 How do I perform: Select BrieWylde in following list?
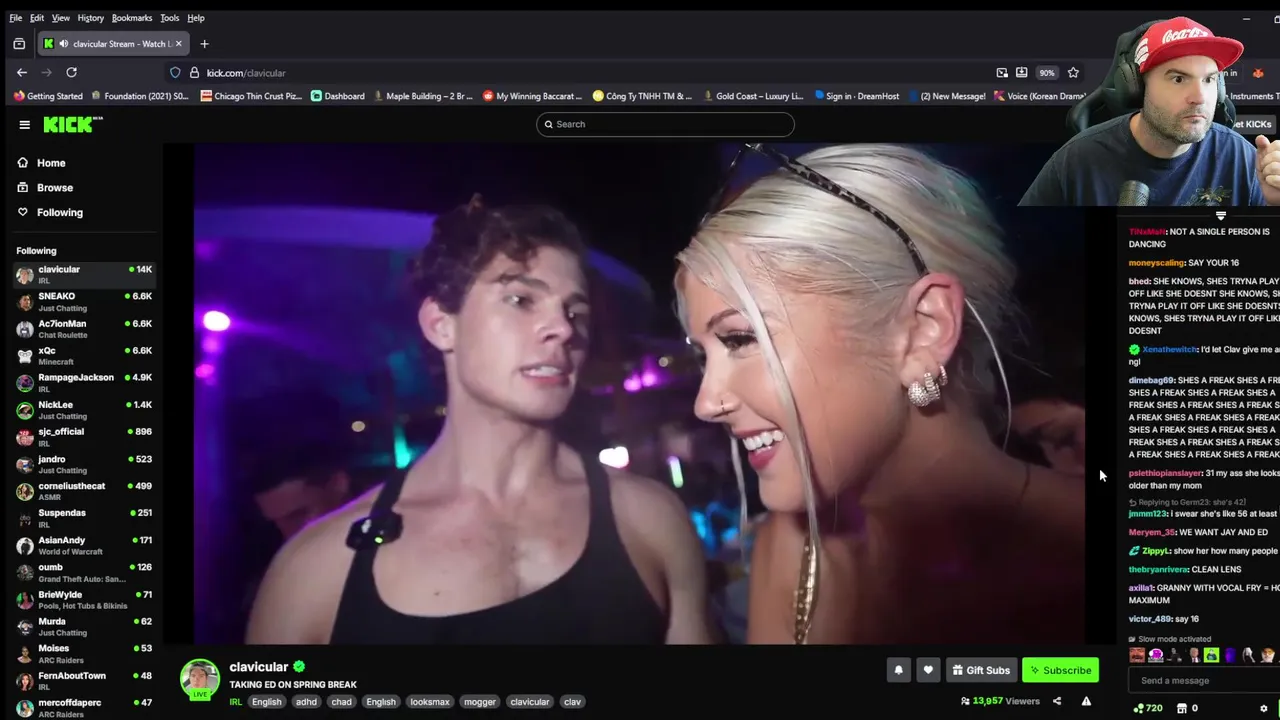coord(84,598)
